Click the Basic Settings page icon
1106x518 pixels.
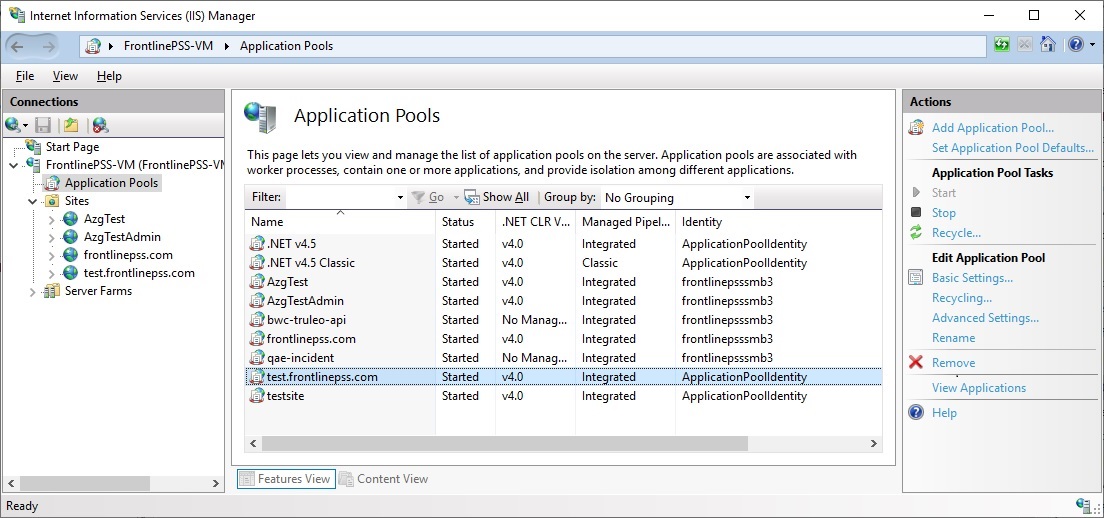point(916,277)
